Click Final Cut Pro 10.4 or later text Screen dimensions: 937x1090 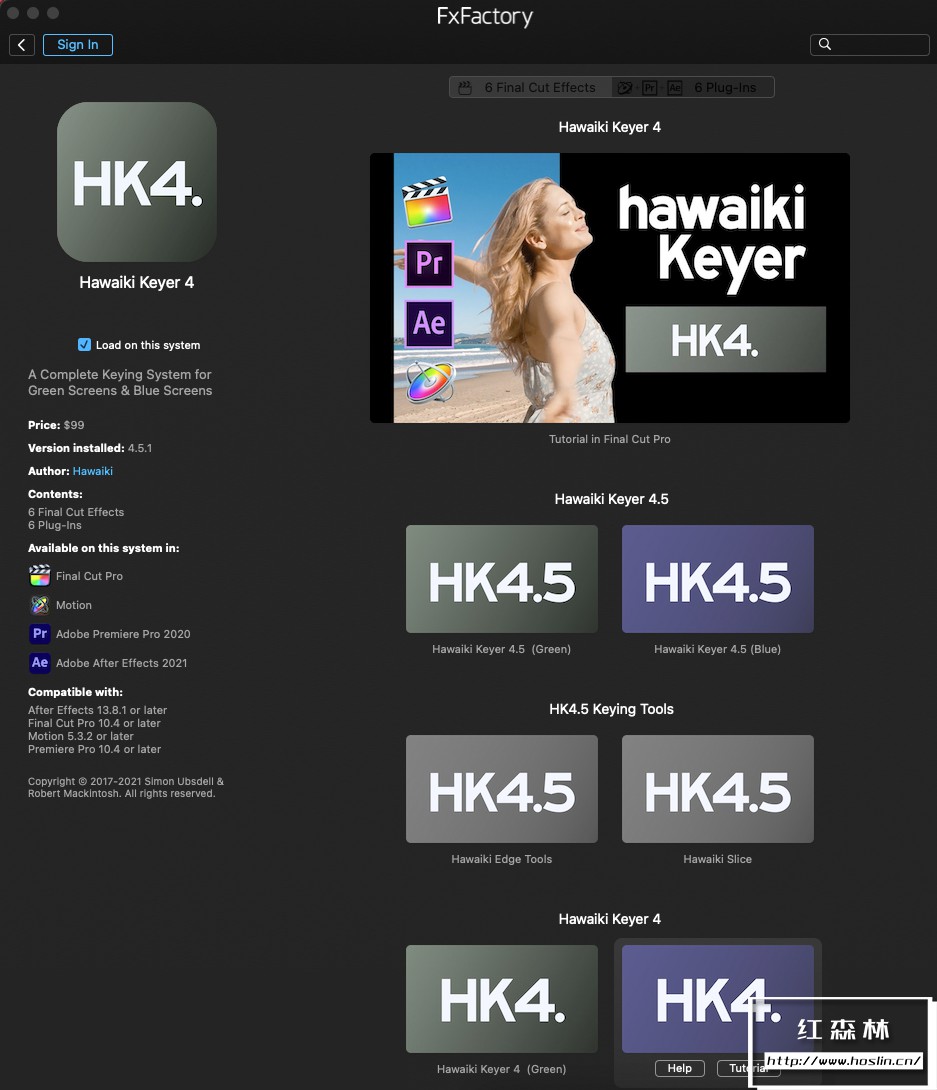tap(95, 724)
